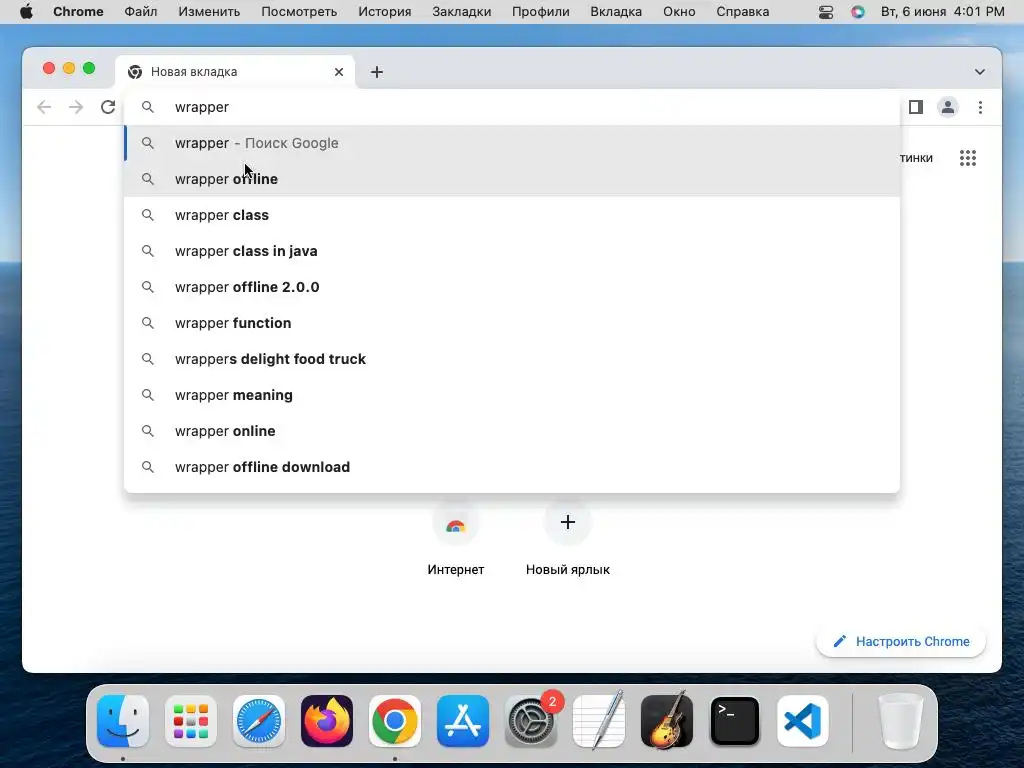Open the Вкладка menu
The image size is (1024, 768).
click(616, 12)
